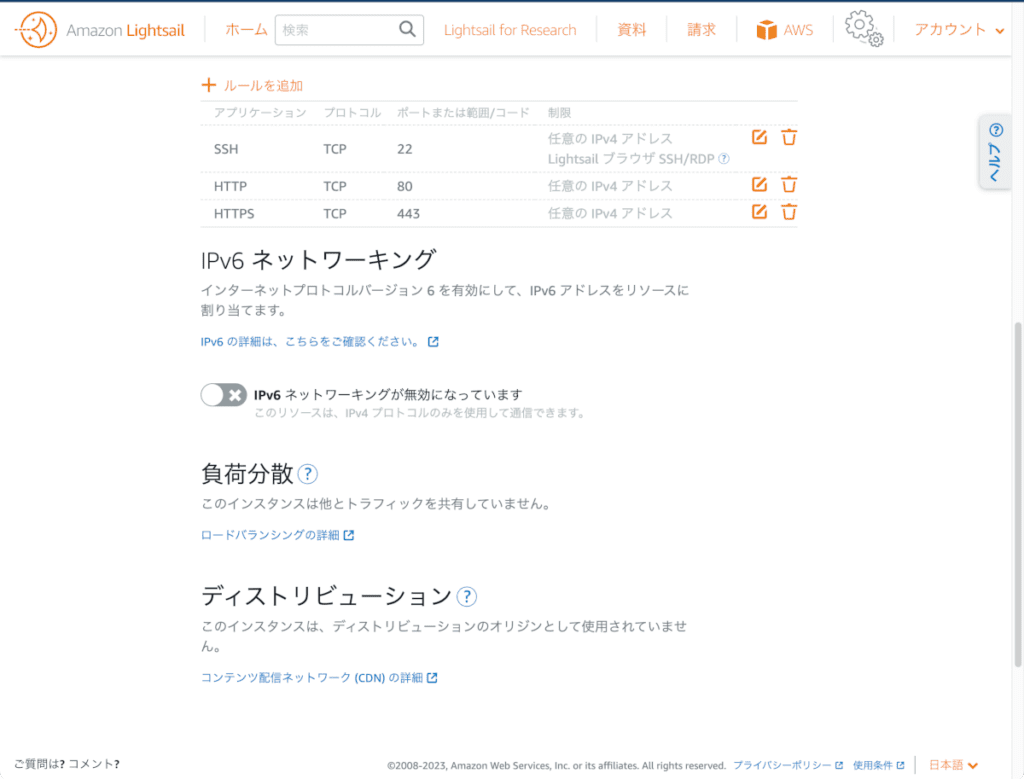This screenshot has height=779, width=1024.
Task: Edit the SSH firewall rule
Action: click(759, 137)
